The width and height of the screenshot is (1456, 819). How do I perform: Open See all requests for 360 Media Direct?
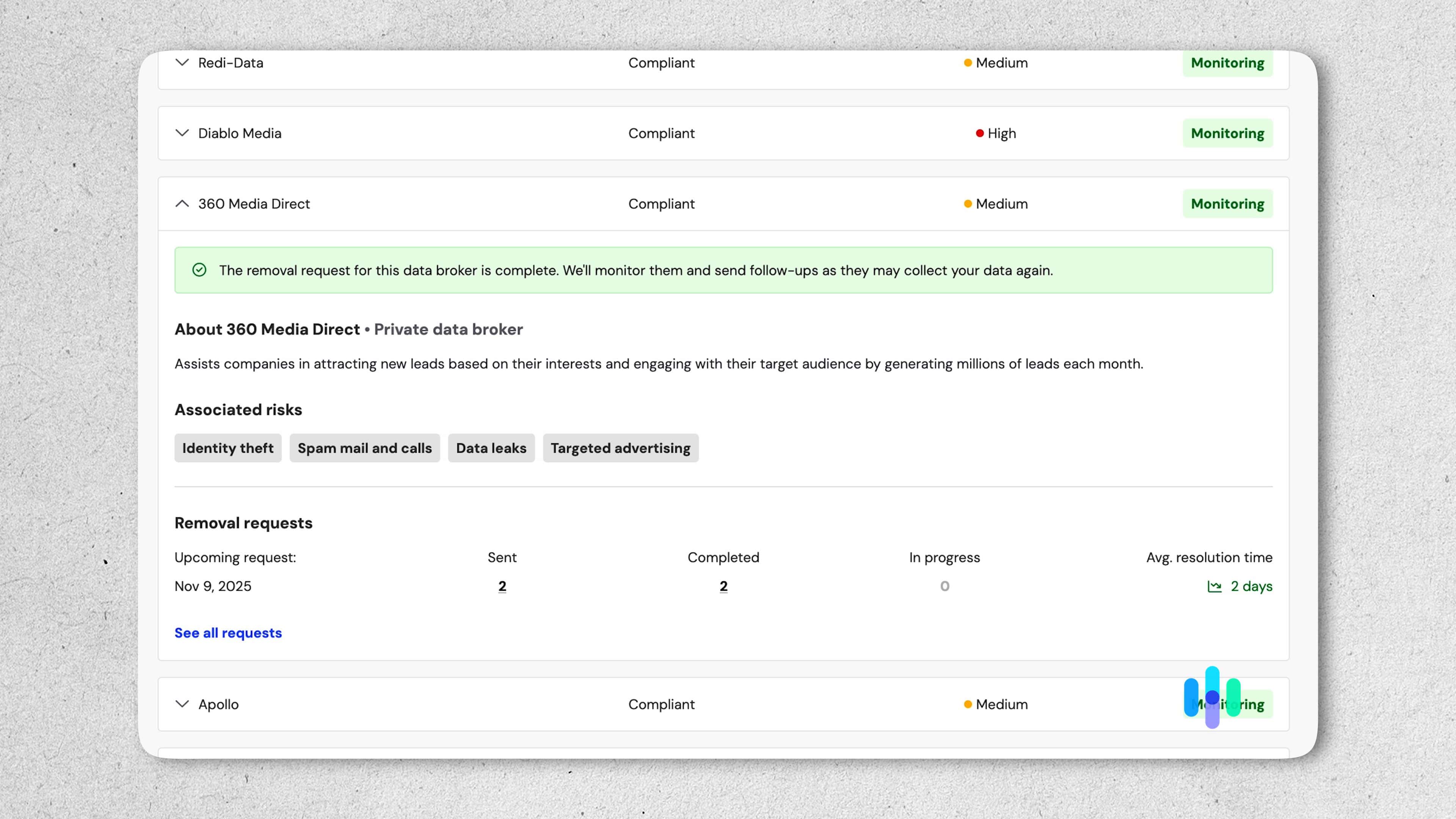(x=228, y=632)
